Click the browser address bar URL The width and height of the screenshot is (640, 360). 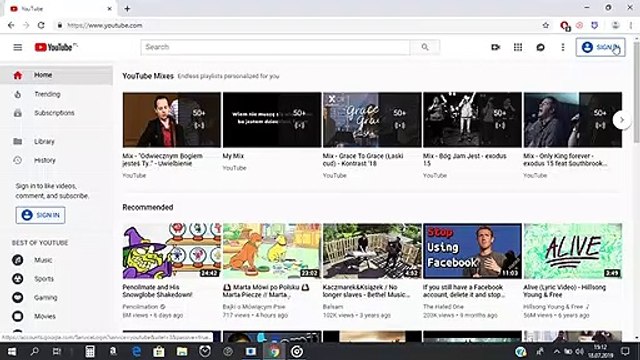point(105,25)
